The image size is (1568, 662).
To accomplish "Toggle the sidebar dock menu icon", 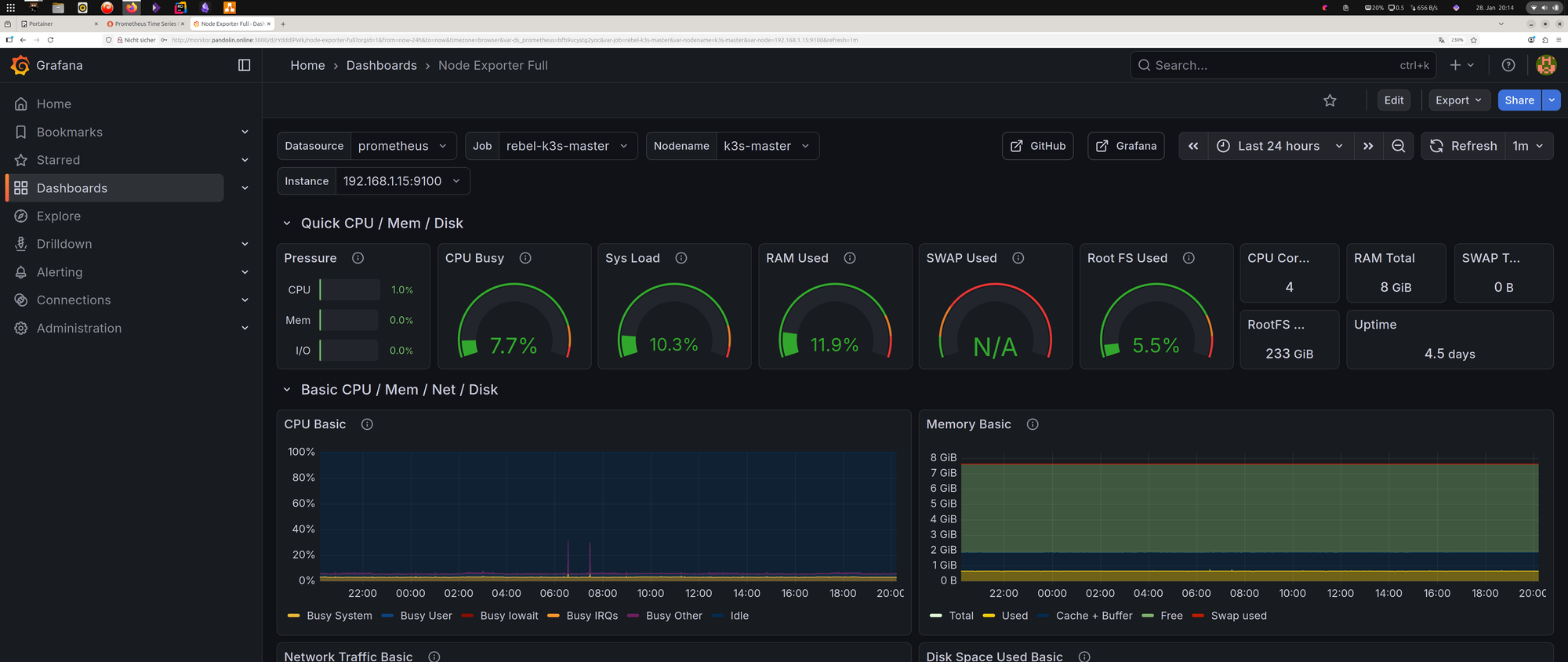I will 244,65.
